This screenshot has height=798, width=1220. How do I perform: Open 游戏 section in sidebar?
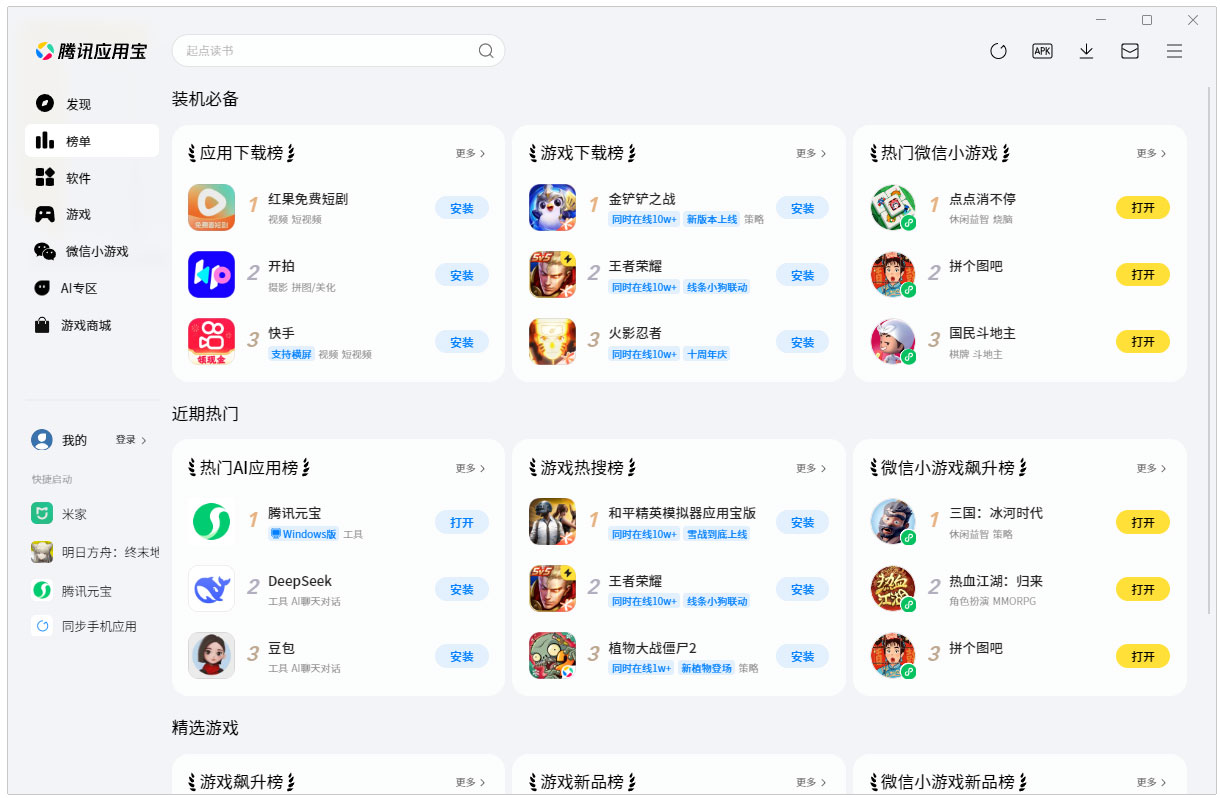[92, 214]
